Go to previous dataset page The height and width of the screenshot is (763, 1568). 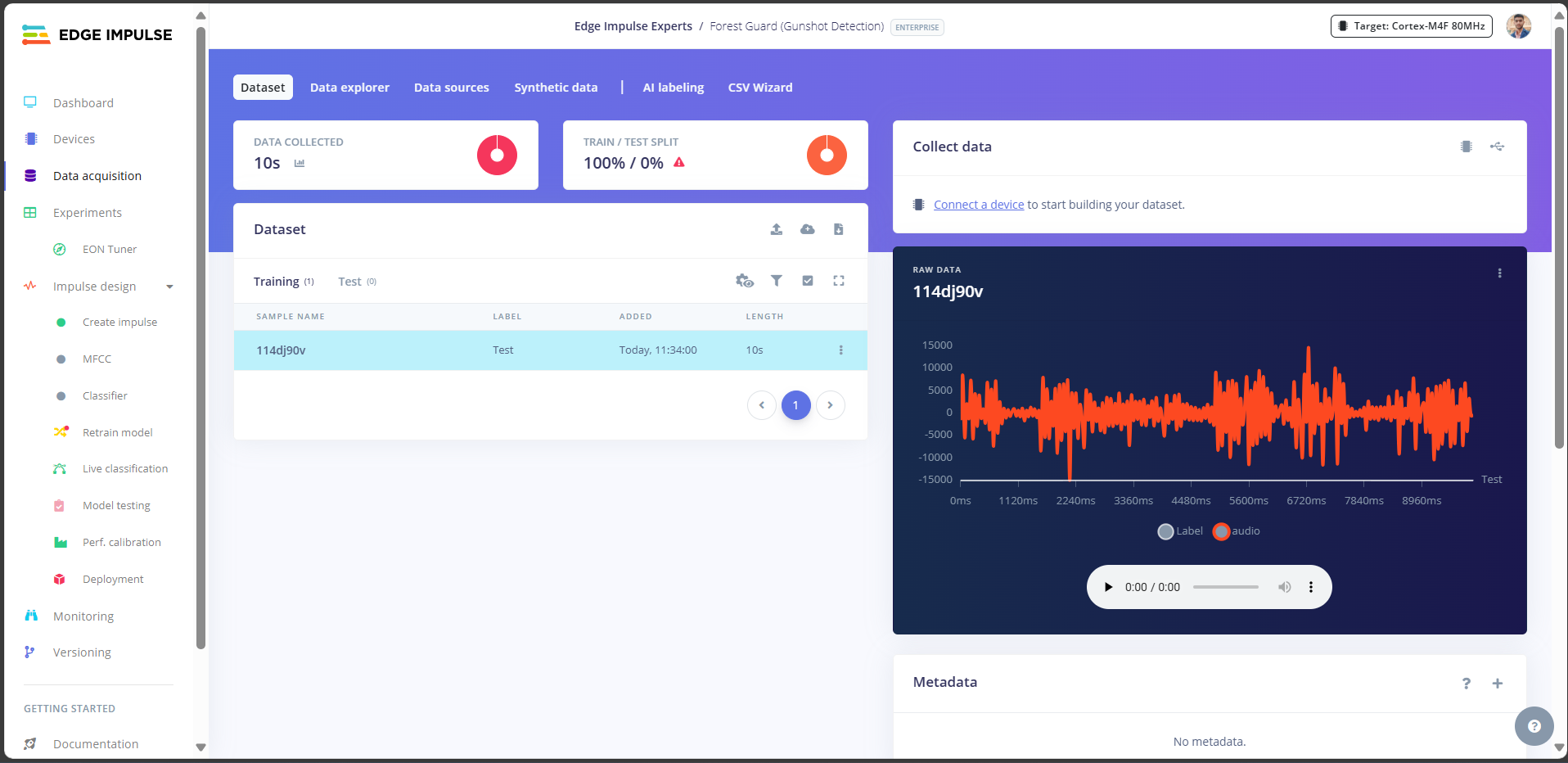click(762, 405)
